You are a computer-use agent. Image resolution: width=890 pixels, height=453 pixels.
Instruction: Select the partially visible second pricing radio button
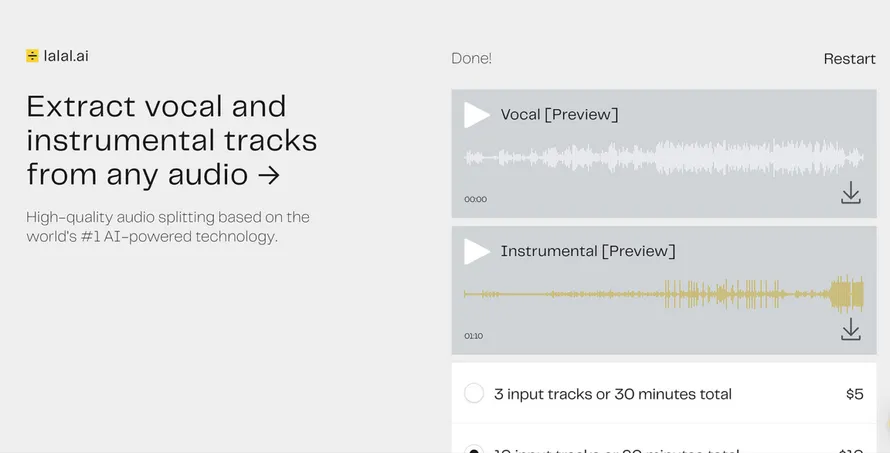474,448
